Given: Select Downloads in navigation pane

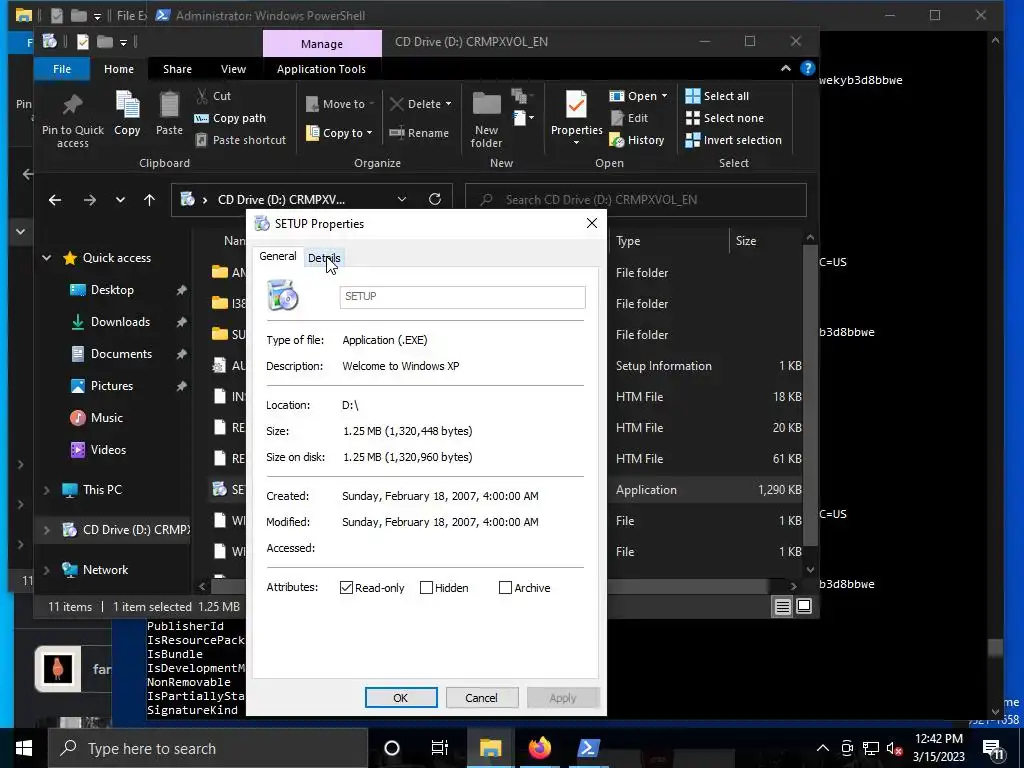Looking at the screenshot, I should (120, 322).
